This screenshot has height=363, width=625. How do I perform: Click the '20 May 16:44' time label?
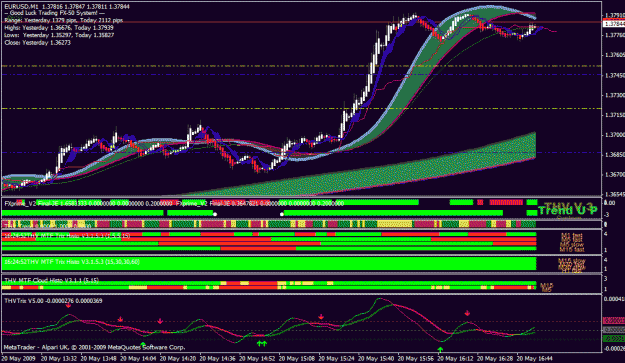click(x=535, y=358)
